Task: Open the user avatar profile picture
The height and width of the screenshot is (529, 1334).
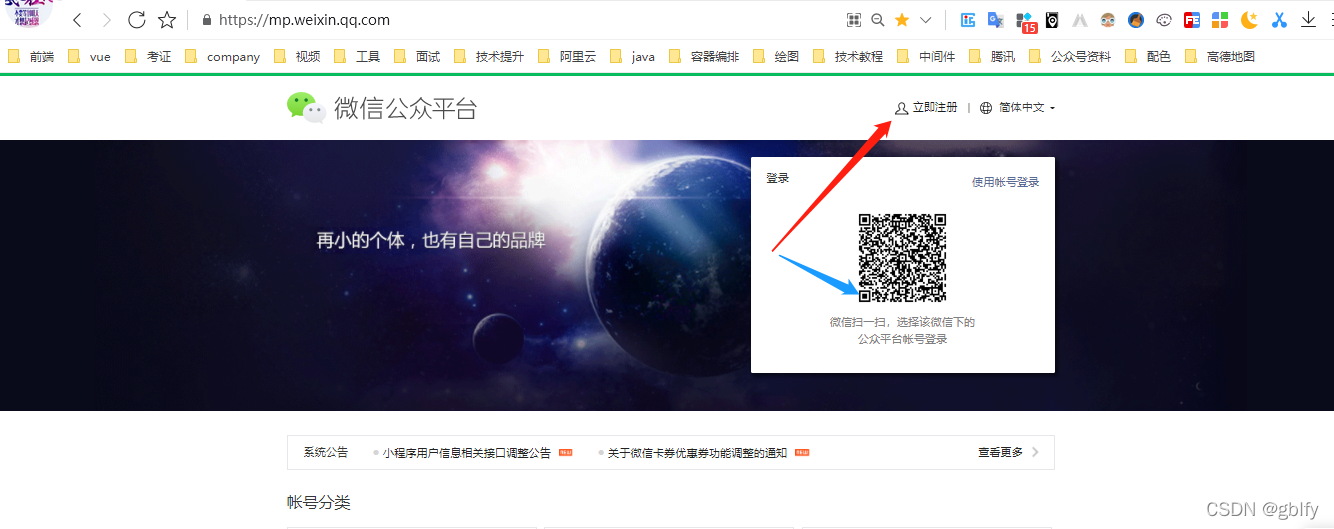Action: click(28, 14)
